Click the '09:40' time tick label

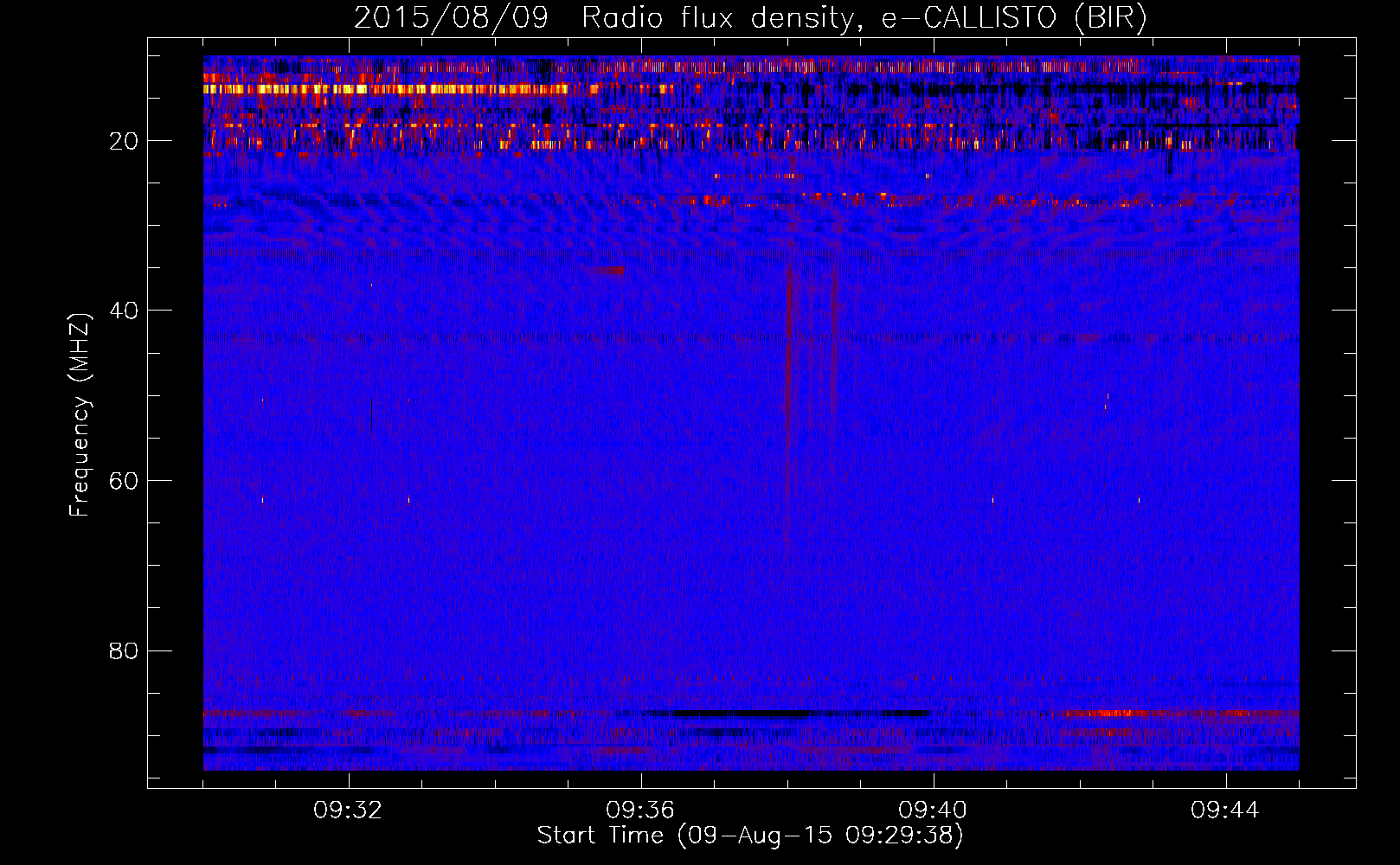[x=933, y=811]
